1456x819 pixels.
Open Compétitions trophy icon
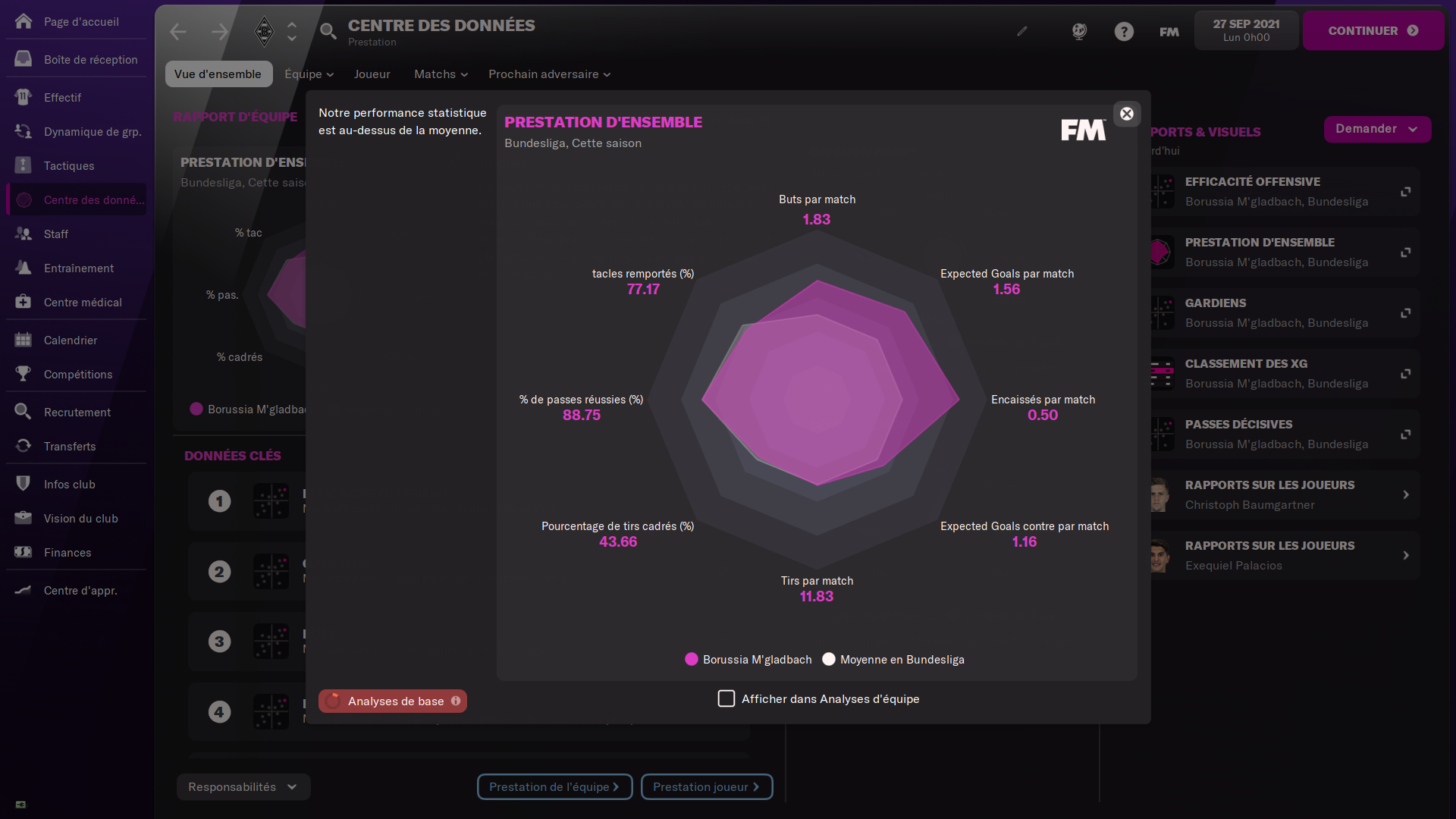coord(24,374)
